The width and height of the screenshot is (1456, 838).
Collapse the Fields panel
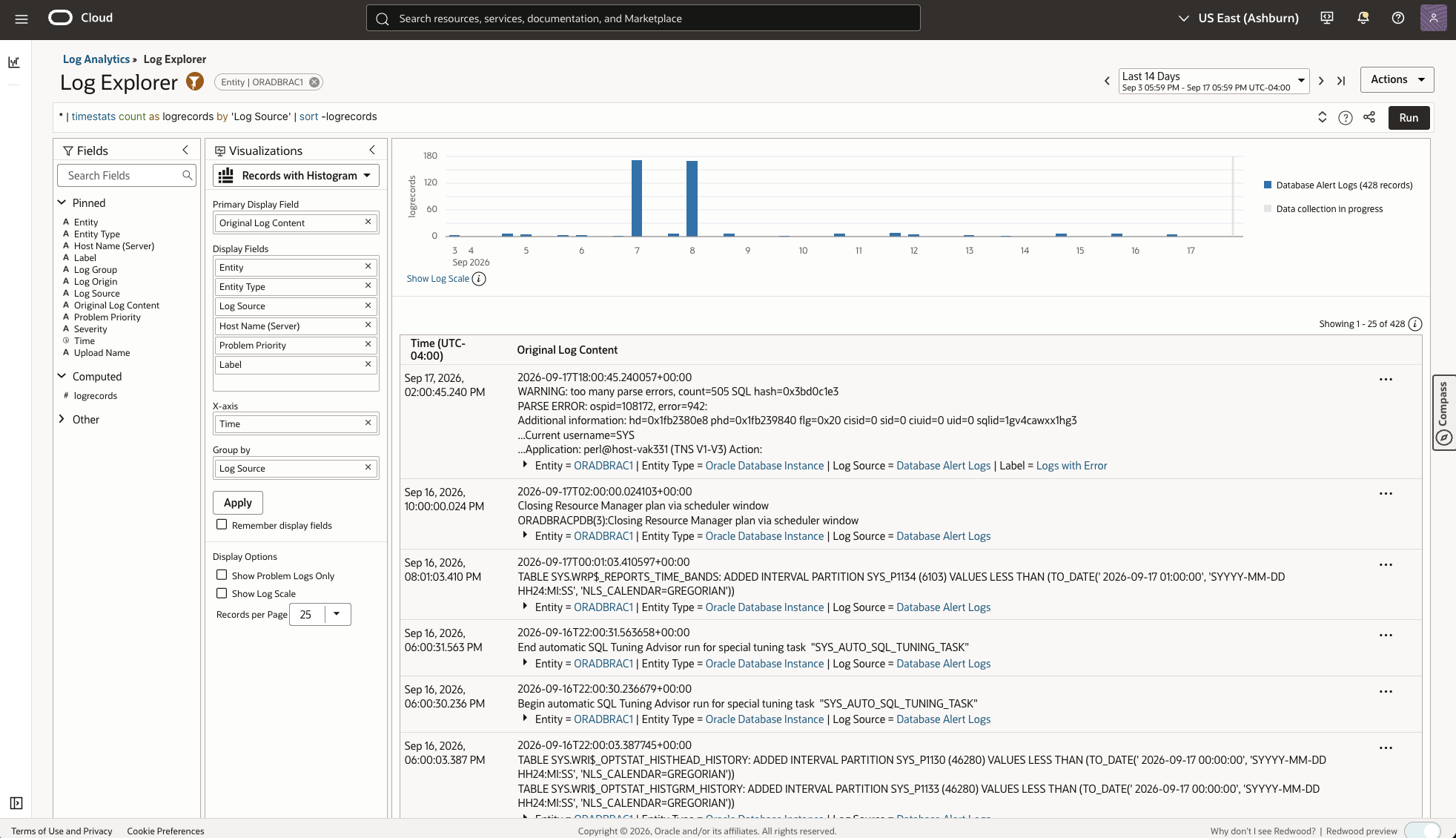[x=185, y=150]
